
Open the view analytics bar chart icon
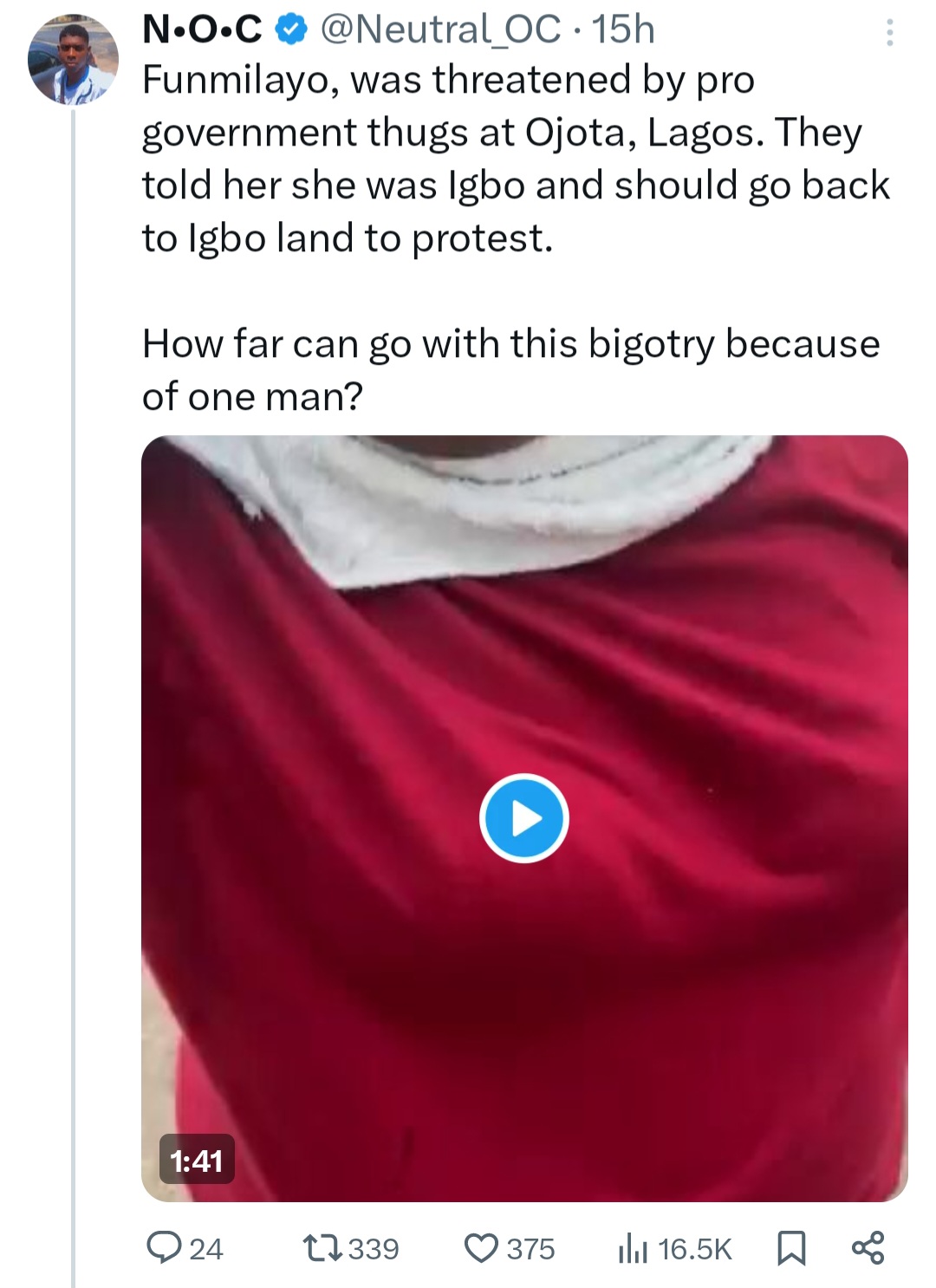[x=633, y=1249]
